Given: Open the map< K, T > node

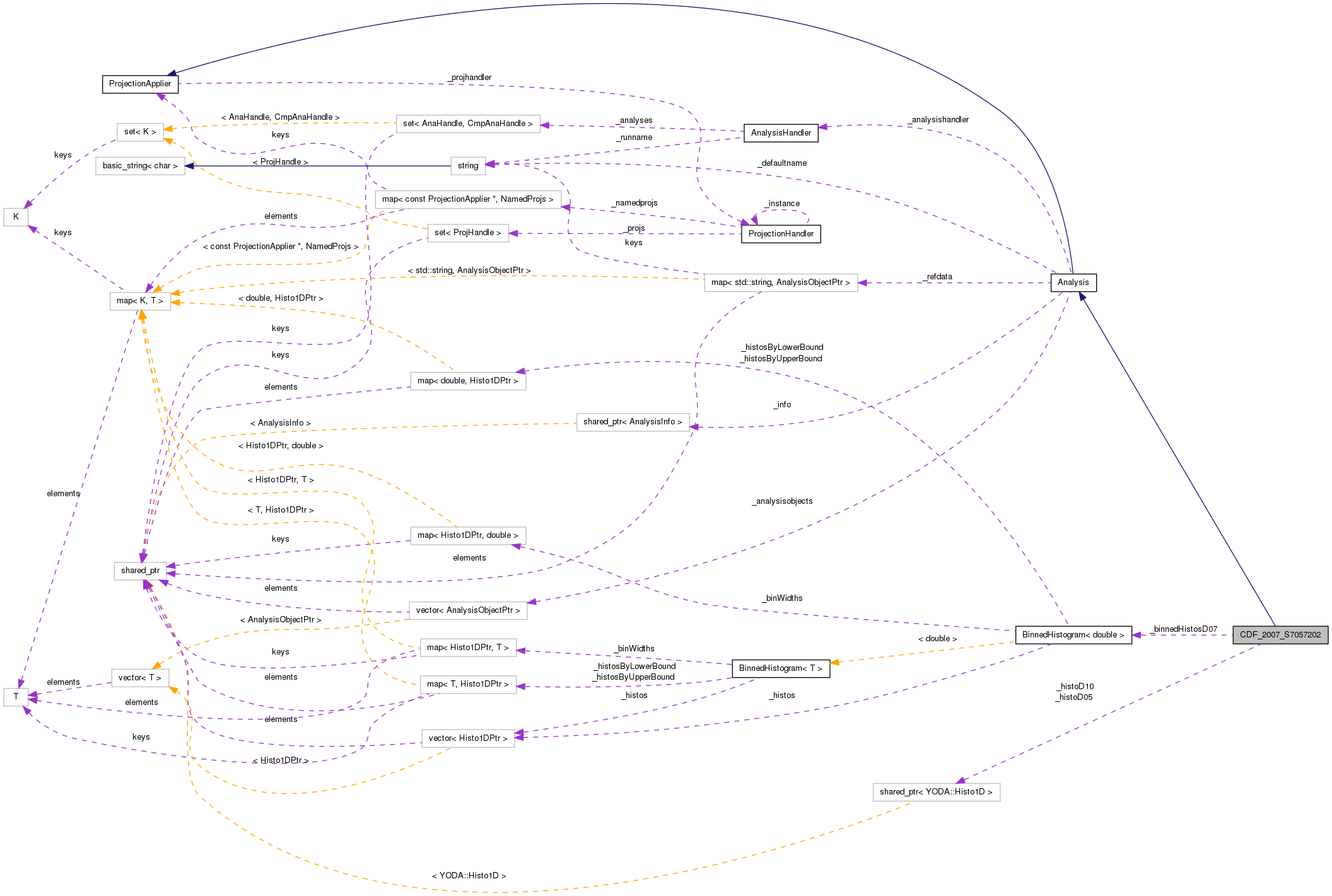Looking at the screenshot, I should point(140,301).
